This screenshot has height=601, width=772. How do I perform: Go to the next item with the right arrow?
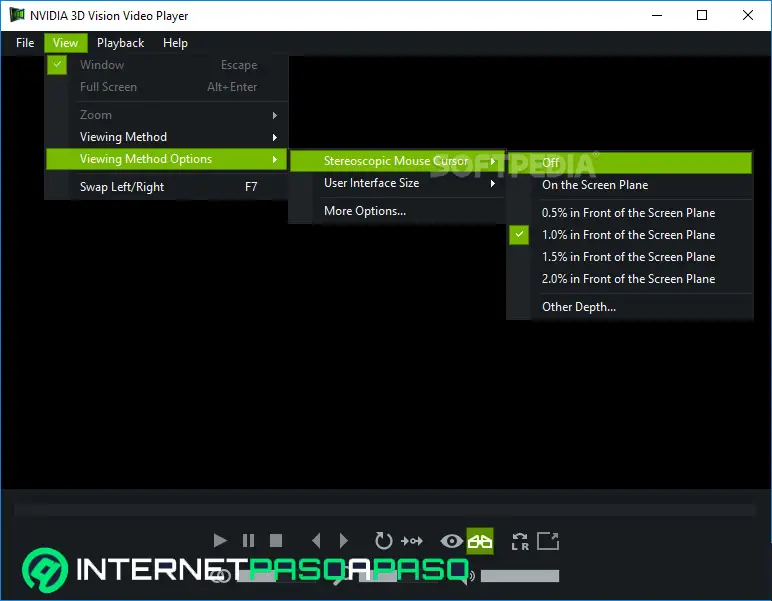[344, 541]
